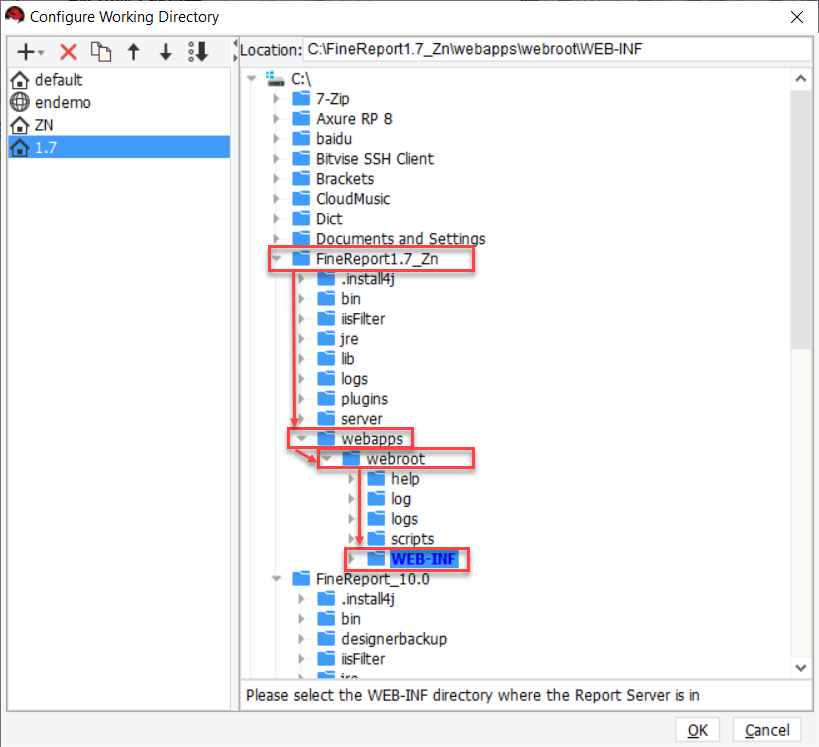Click the vertical scrollbar thumb
The width and height of the screenshot is (819, 747).
[x=801, y=219]
